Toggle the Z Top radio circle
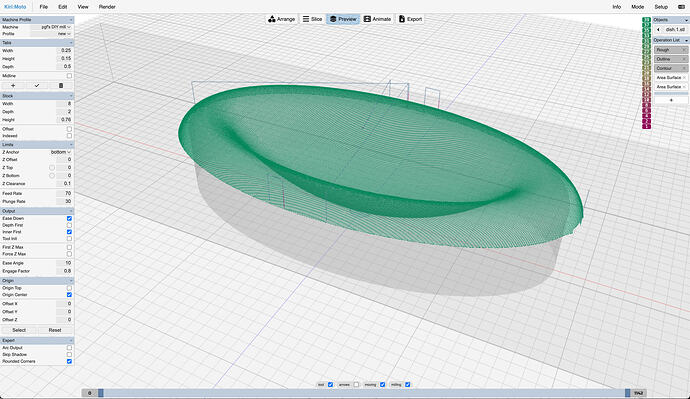 pos(52,168)
